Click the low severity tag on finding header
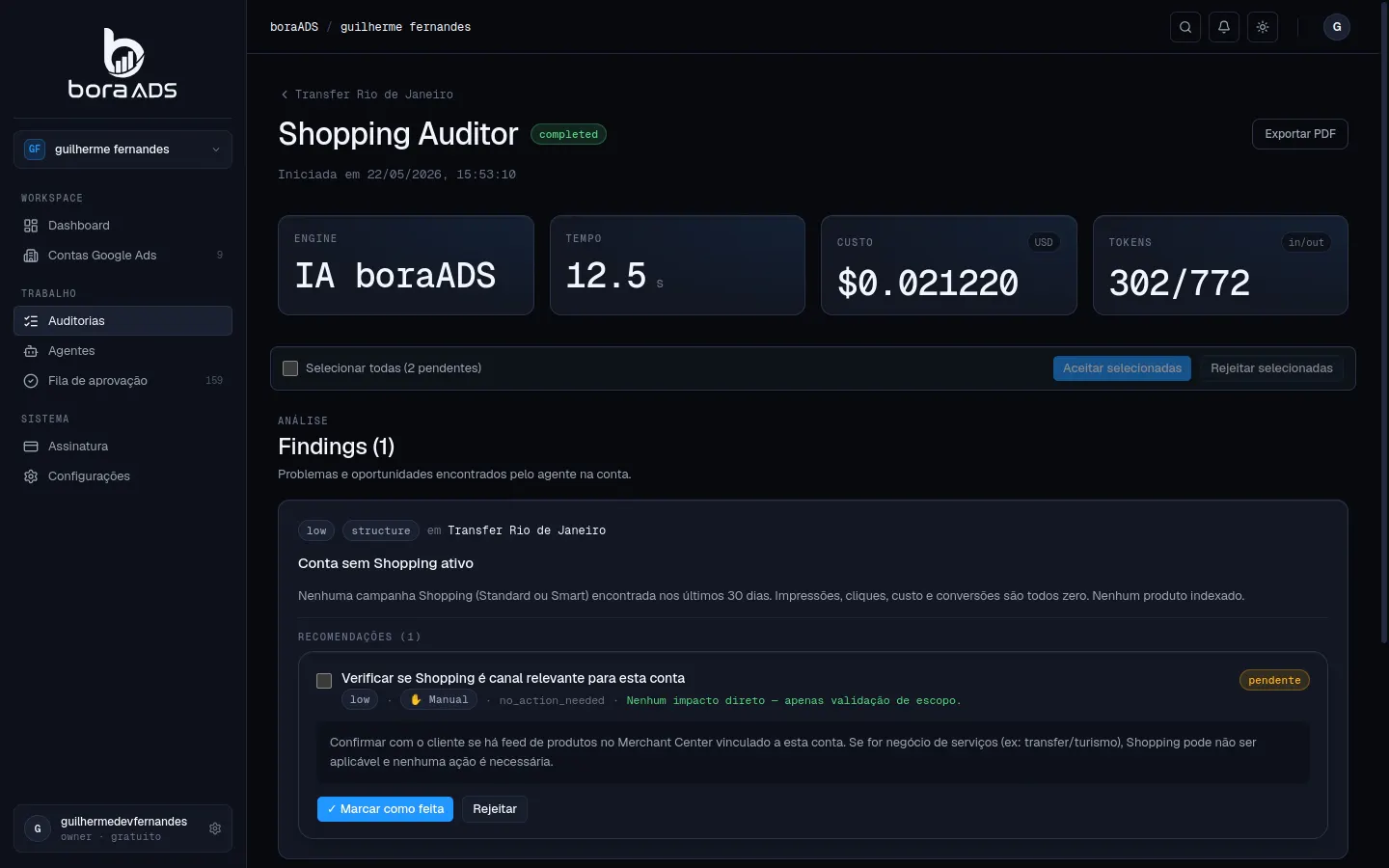The image size is (1389, 868). pyautogui.click(x=316, y=530)
